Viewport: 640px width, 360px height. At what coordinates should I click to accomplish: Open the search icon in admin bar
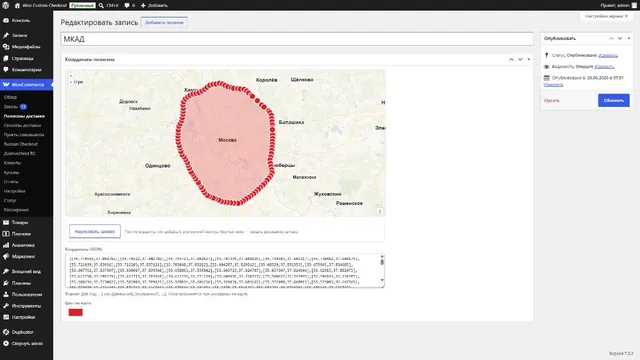click(x=101, y=5)
